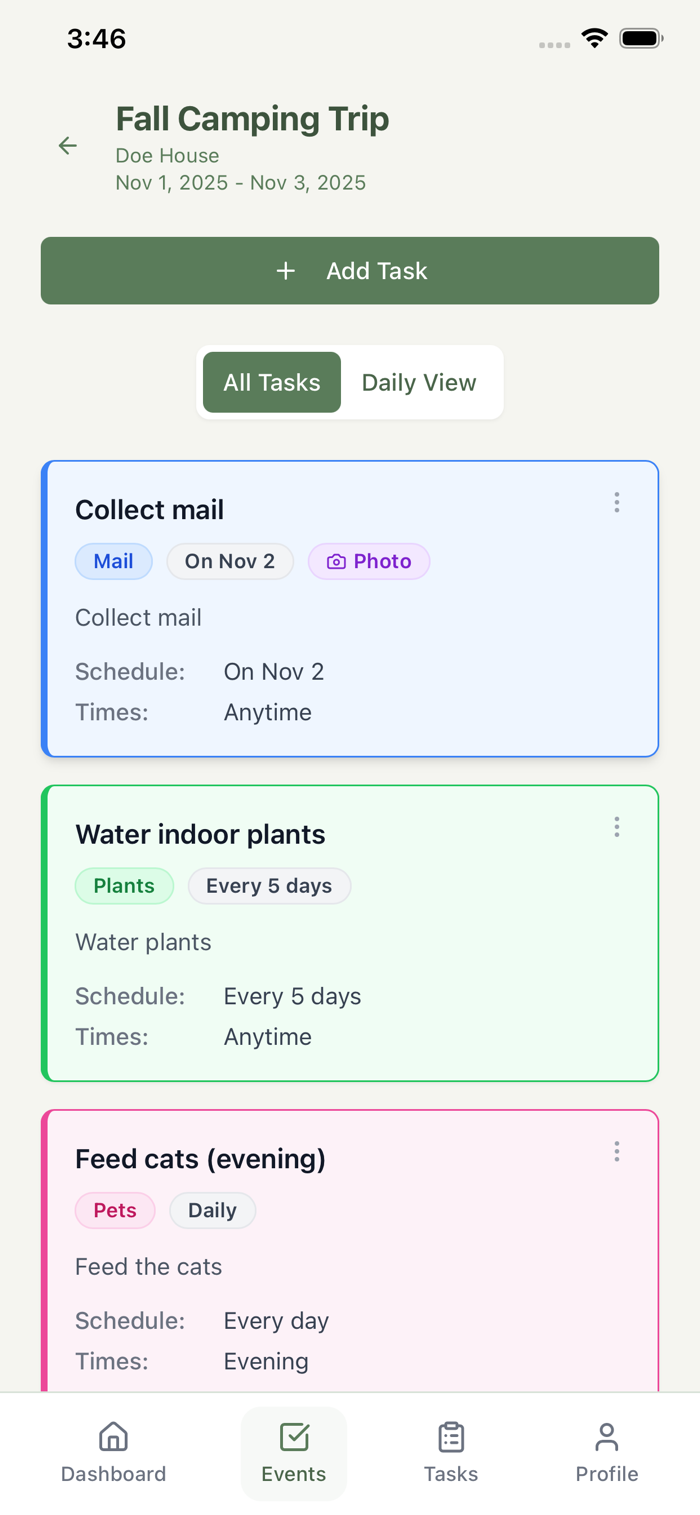Viewport: 700px width, 1515px height.
Task: Click the Every 5 days badge
Action: pyautogui.click(x=269, y=886)
